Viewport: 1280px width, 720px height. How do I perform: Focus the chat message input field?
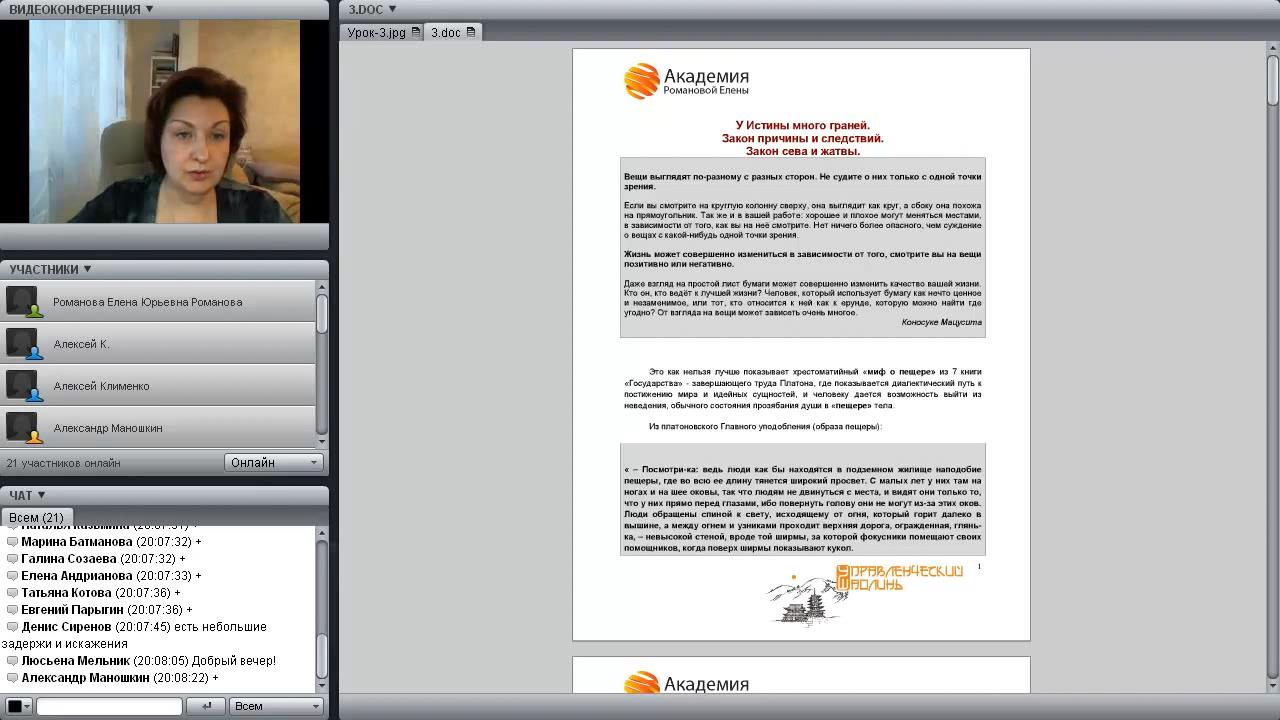tap(109, 706)
